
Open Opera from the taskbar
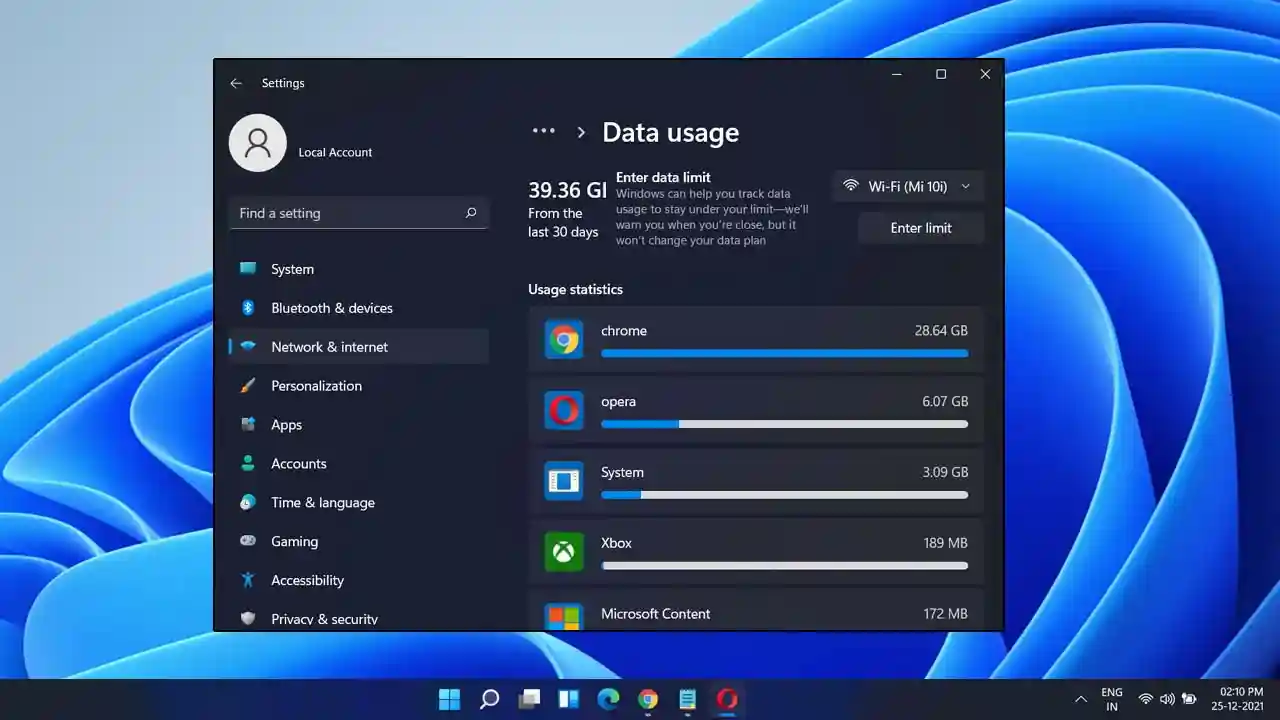click(x=727, y=699)
